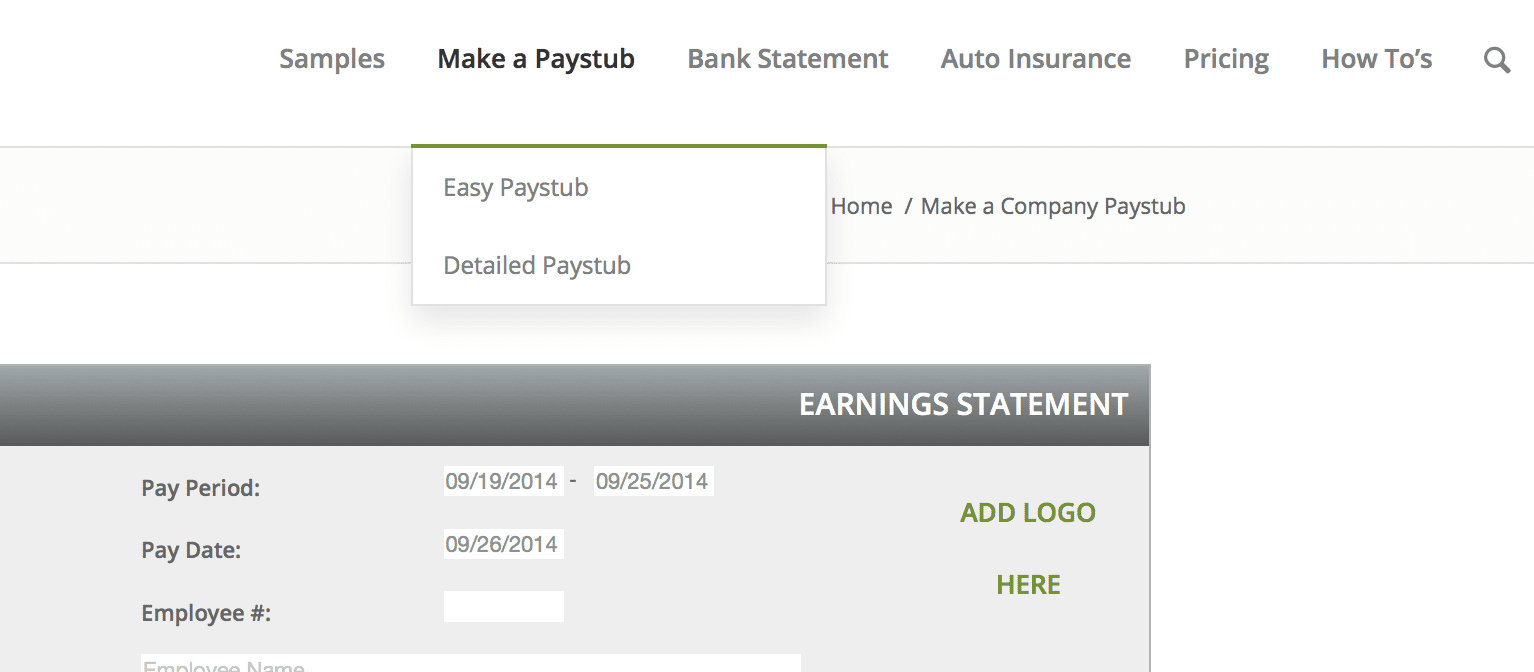1534x672 pixels.
Task: Edit the Pay Date field 09/26/2014
Action: coord(503,544)
